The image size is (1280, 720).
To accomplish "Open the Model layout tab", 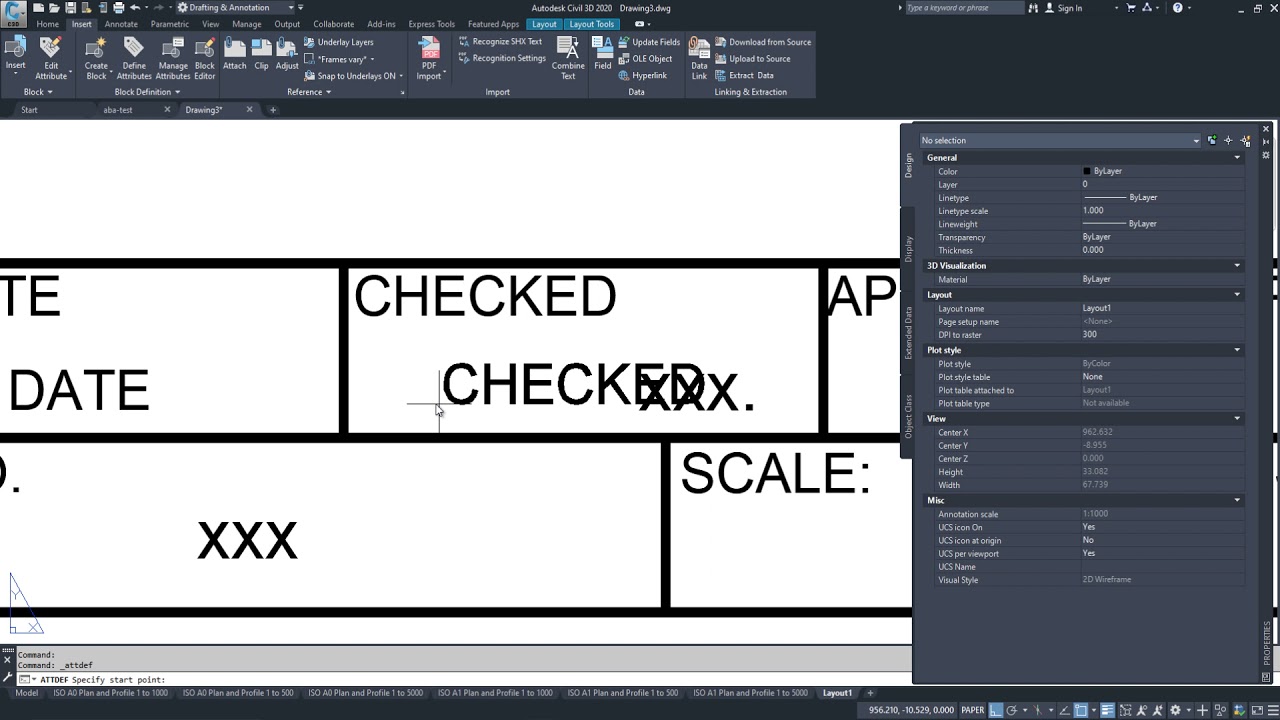I will tap(26, 693).
